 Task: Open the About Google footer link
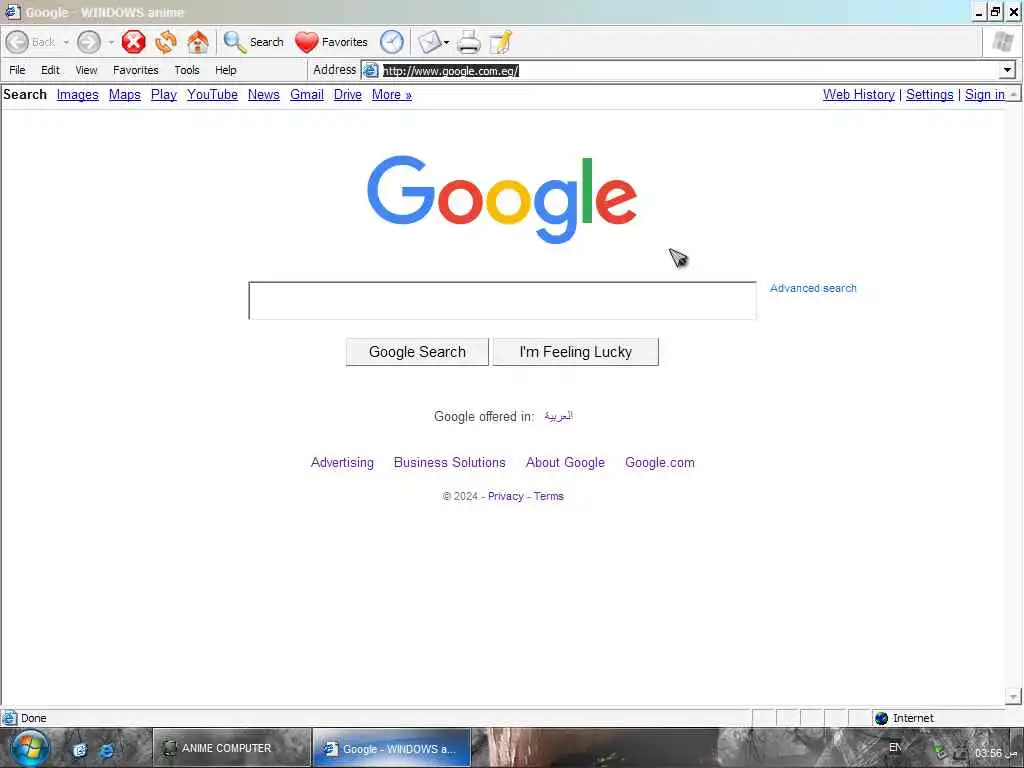point(566,462)
